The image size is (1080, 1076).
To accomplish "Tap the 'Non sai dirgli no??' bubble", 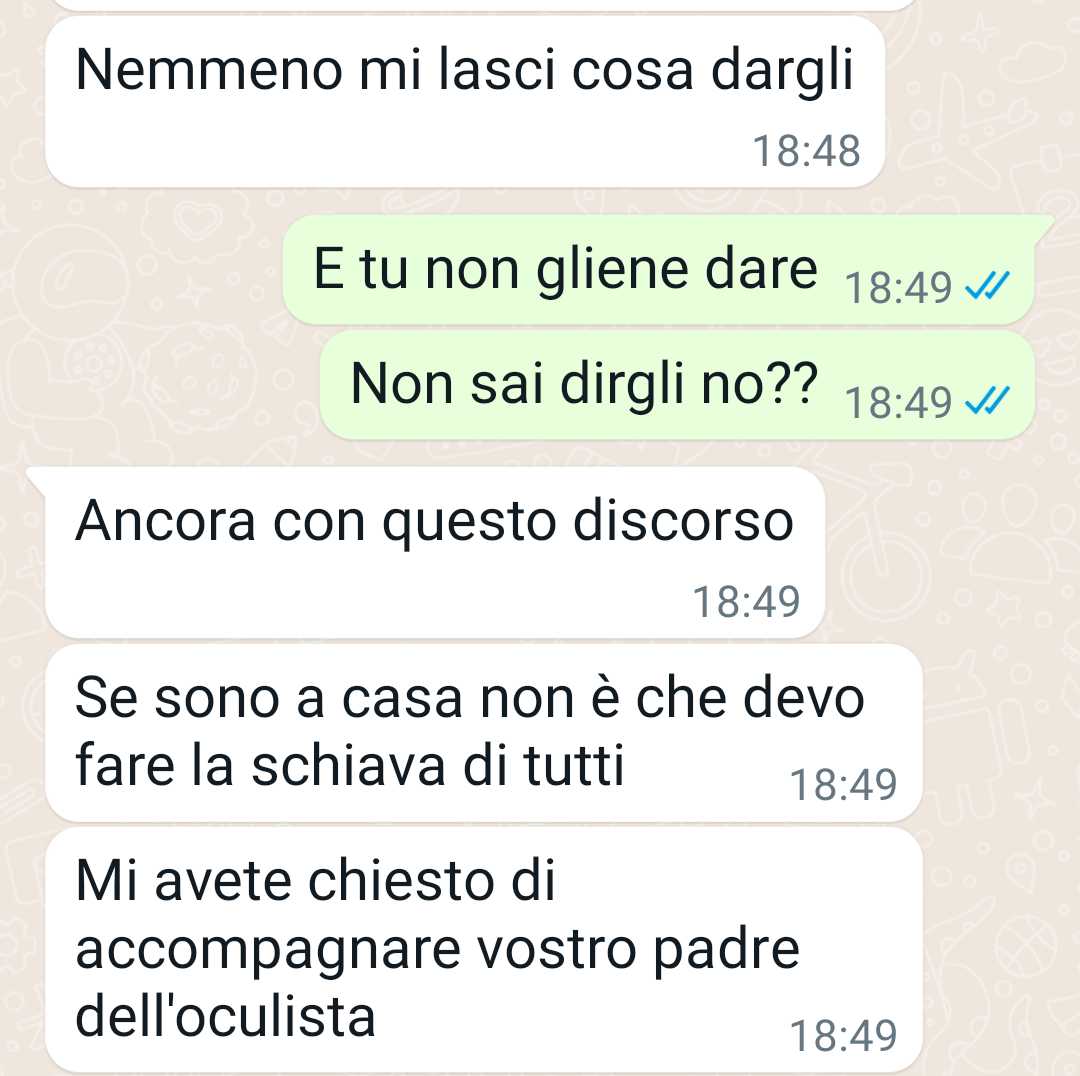I will pos(678,384).
